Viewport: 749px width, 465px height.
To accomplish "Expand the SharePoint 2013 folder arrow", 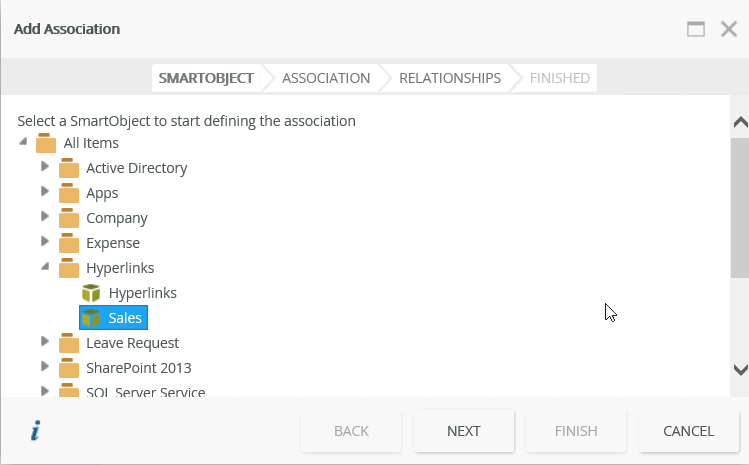I will 45,366.
